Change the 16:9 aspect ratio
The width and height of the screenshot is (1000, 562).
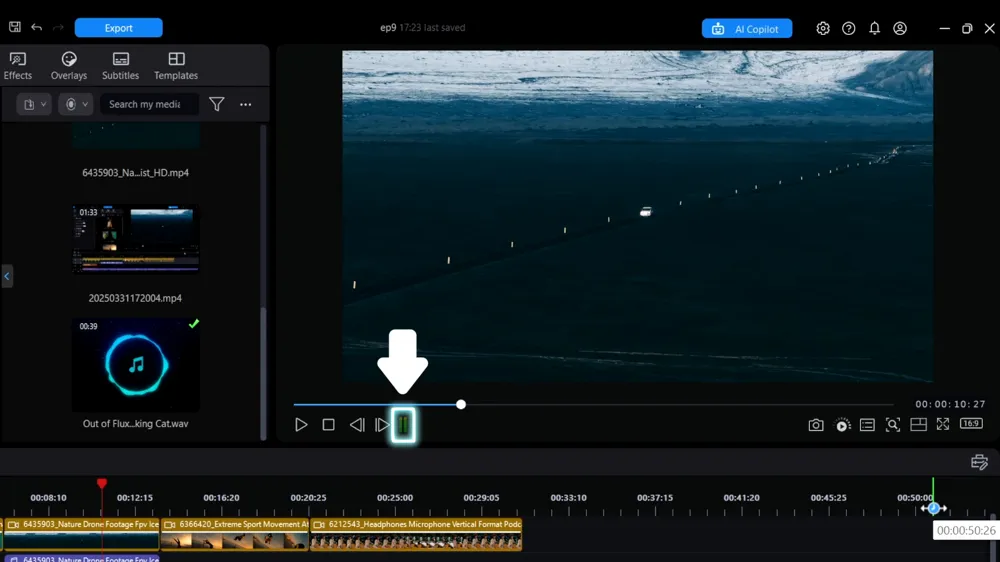971,424
